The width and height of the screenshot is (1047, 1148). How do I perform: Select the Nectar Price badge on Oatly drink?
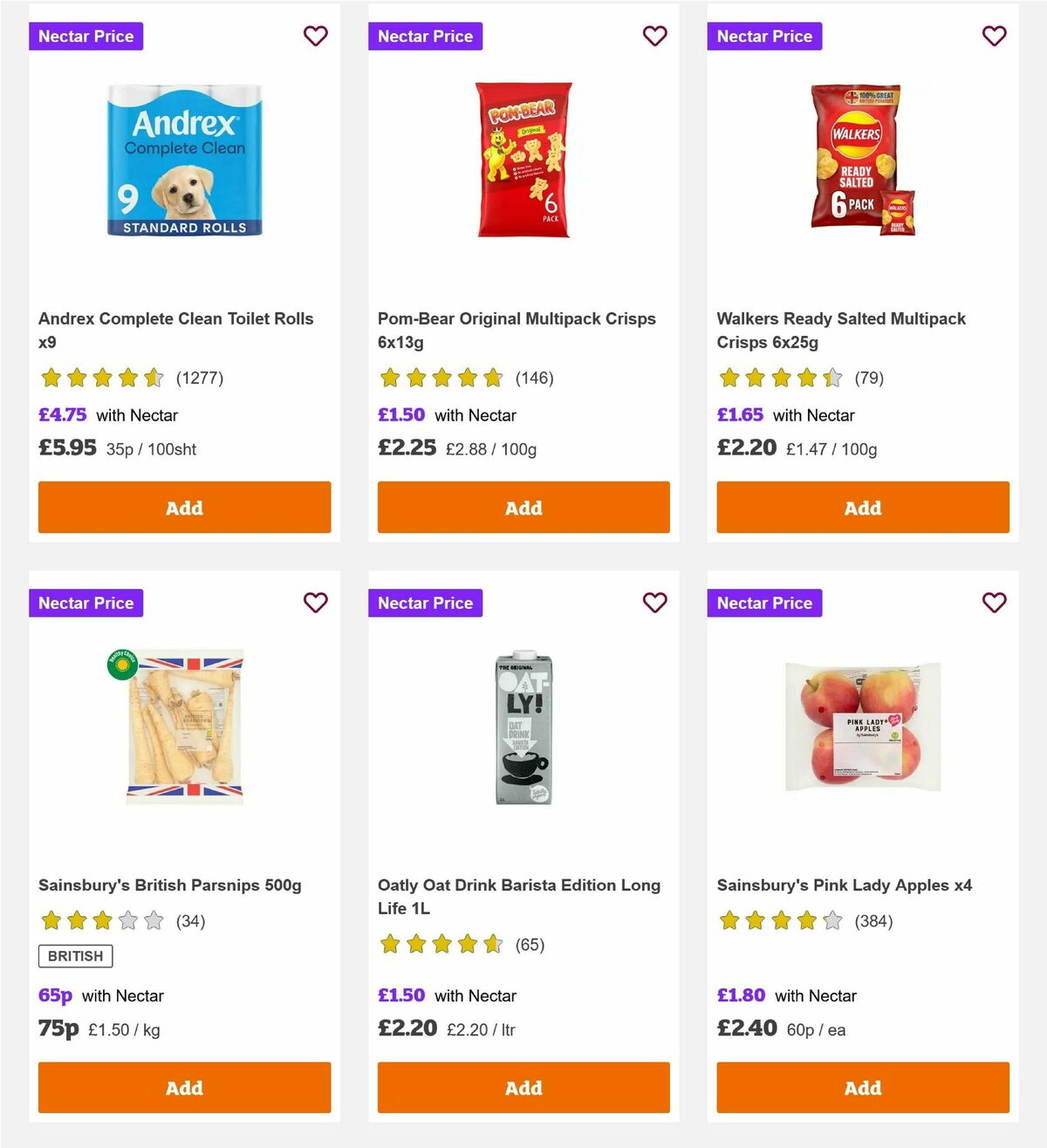tap(425, 602)
